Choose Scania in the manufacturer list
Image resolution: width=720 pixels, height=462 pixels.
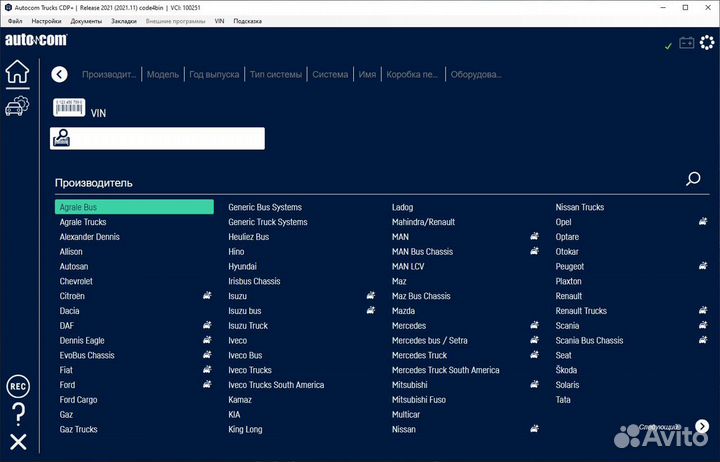tap(567, 326)
